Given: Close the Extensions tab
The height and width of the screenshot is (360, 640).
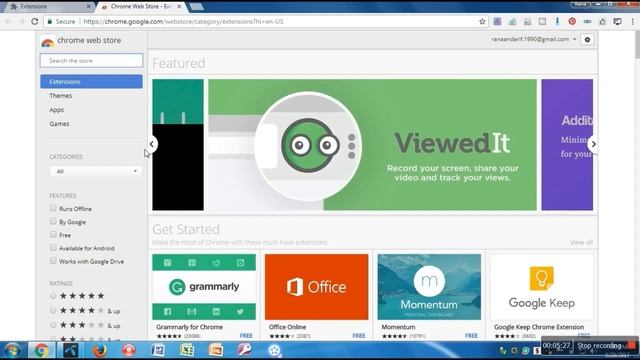Looking at the screenshot, I should click(x=89, y=7).
